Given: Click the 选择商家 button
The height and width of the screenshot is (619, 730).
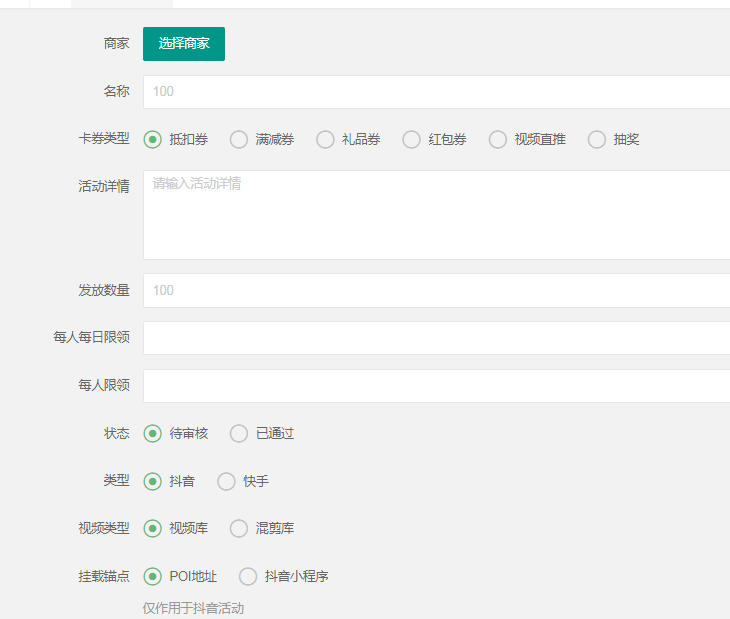Looking at the screenshot, I should click(184, 44).
